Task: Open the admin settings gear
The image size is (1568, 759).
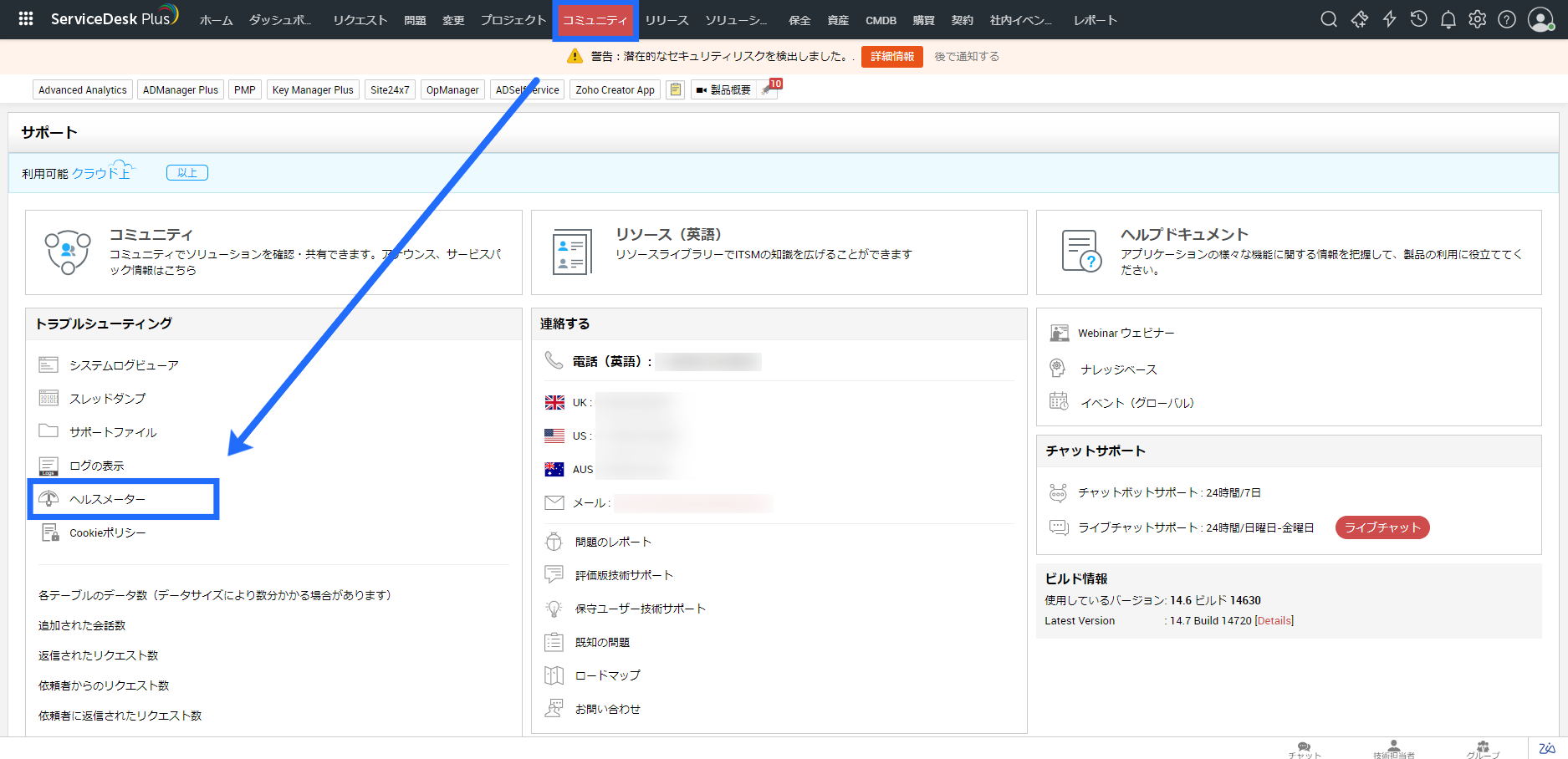Action: 1478,19
